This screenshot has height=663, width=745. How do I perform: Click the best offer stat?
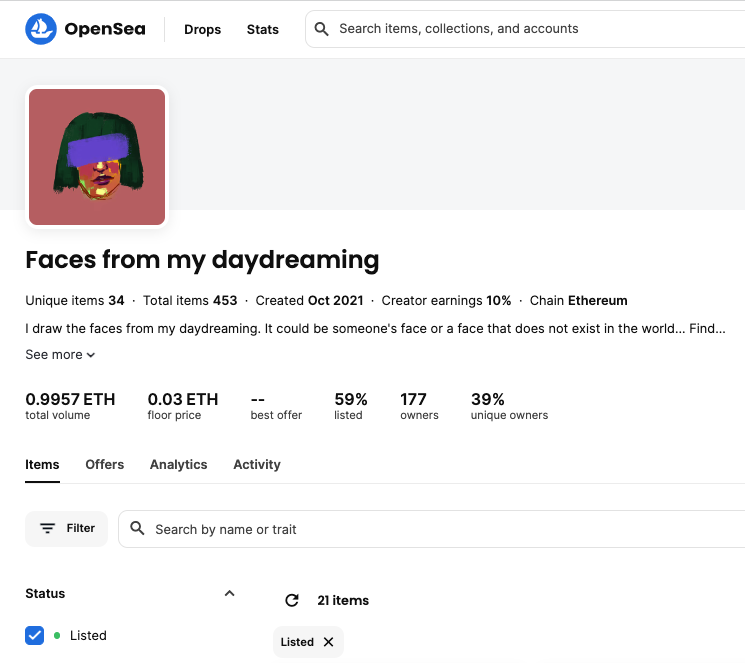pyautogui.click(x=276, y=406)
